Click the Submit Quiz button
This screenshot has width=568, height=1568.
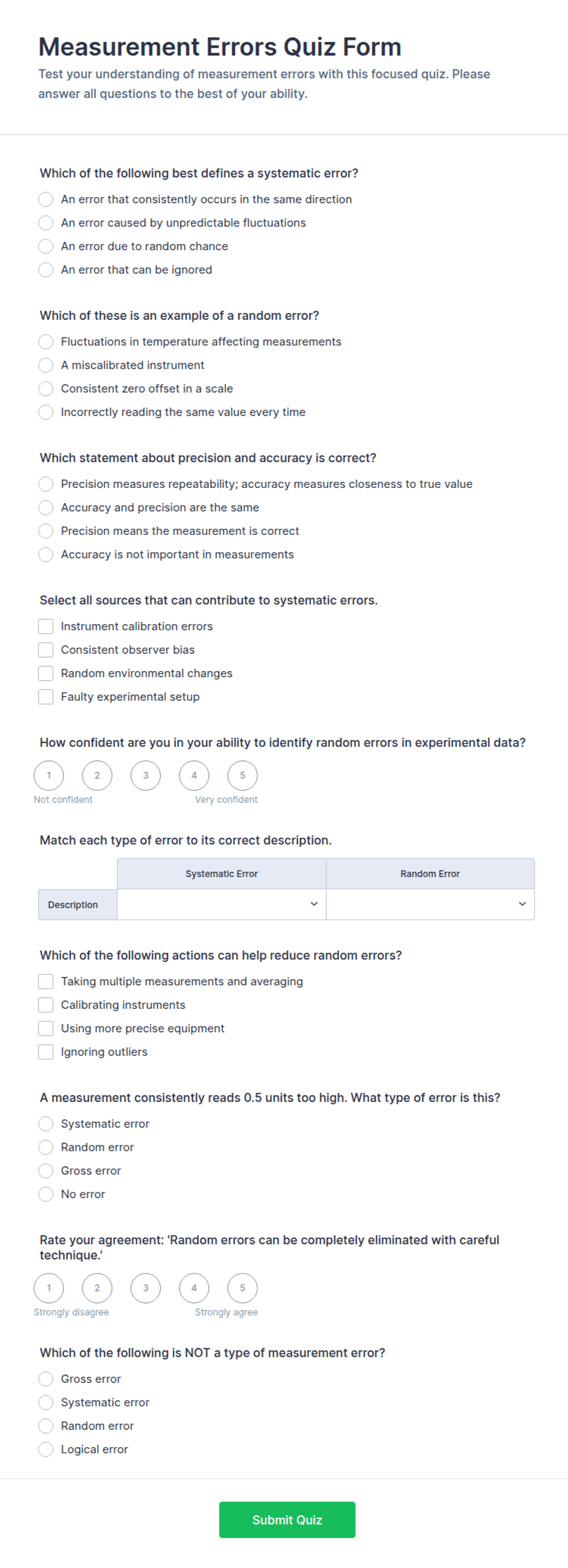click(287, 1520)
